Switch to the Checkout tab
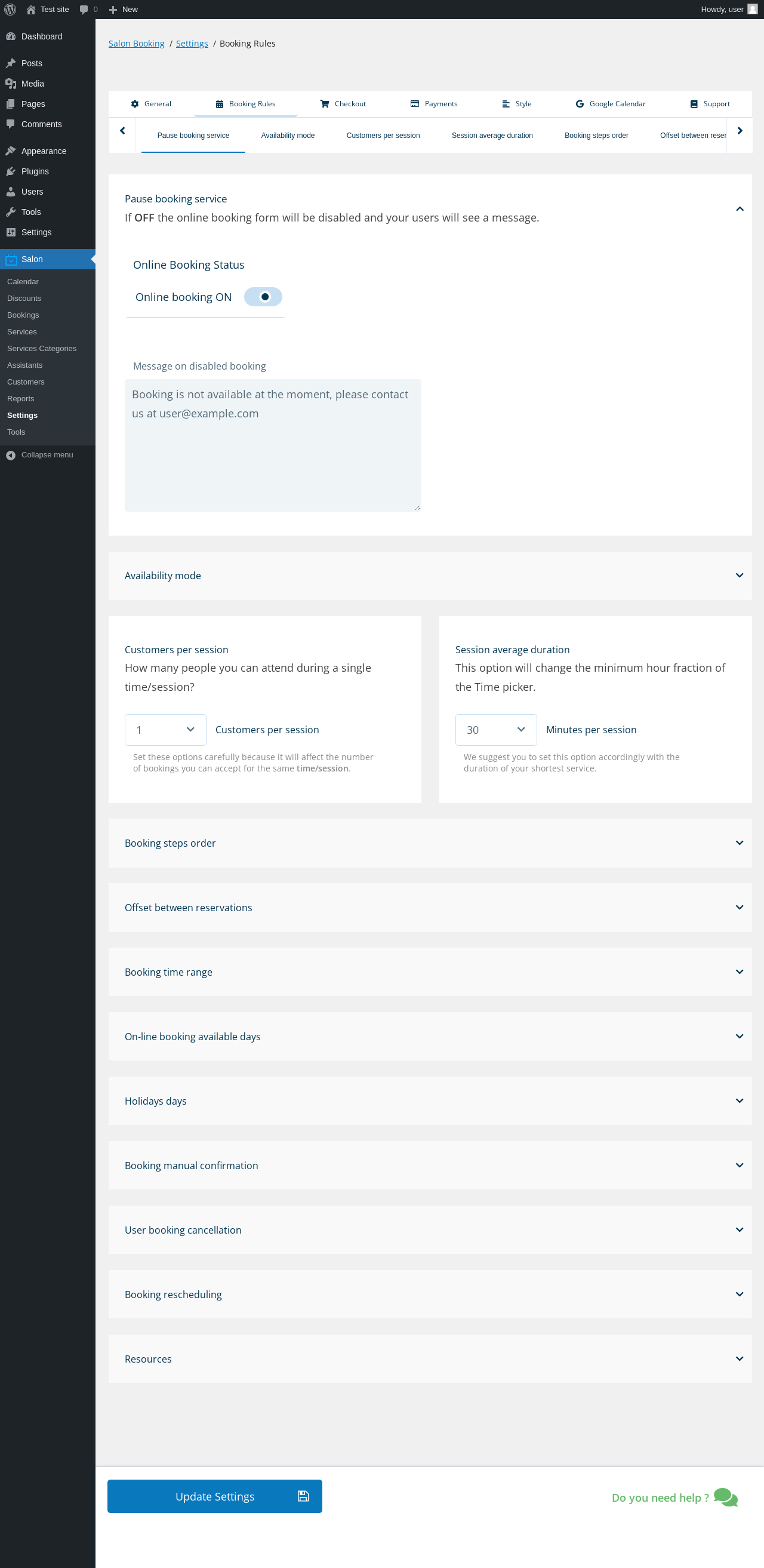Screen dimensions: 764x1568 343,103
